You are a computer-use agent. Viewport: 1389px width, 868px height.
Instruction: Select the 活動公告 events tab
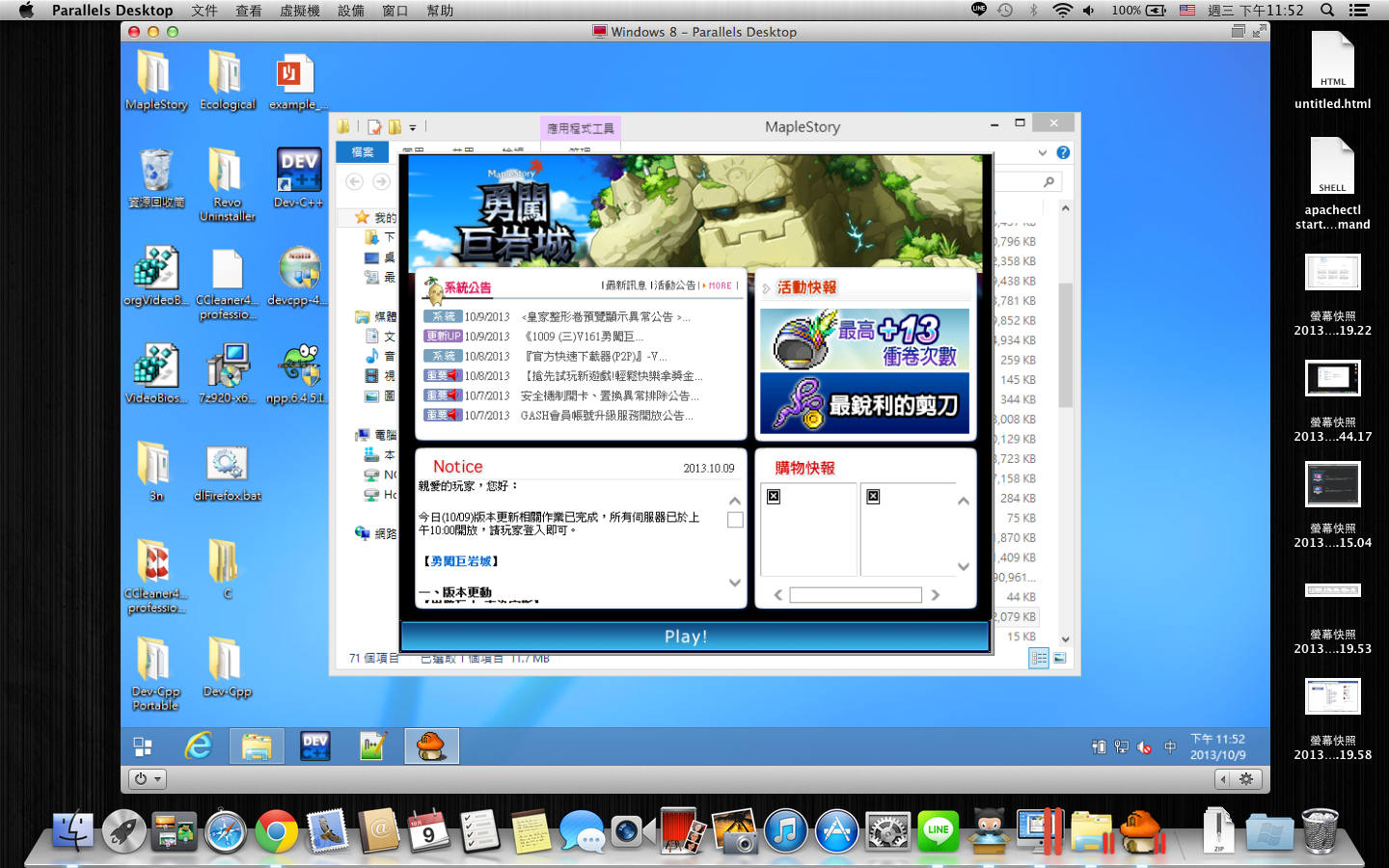click(x=675, y=285)
